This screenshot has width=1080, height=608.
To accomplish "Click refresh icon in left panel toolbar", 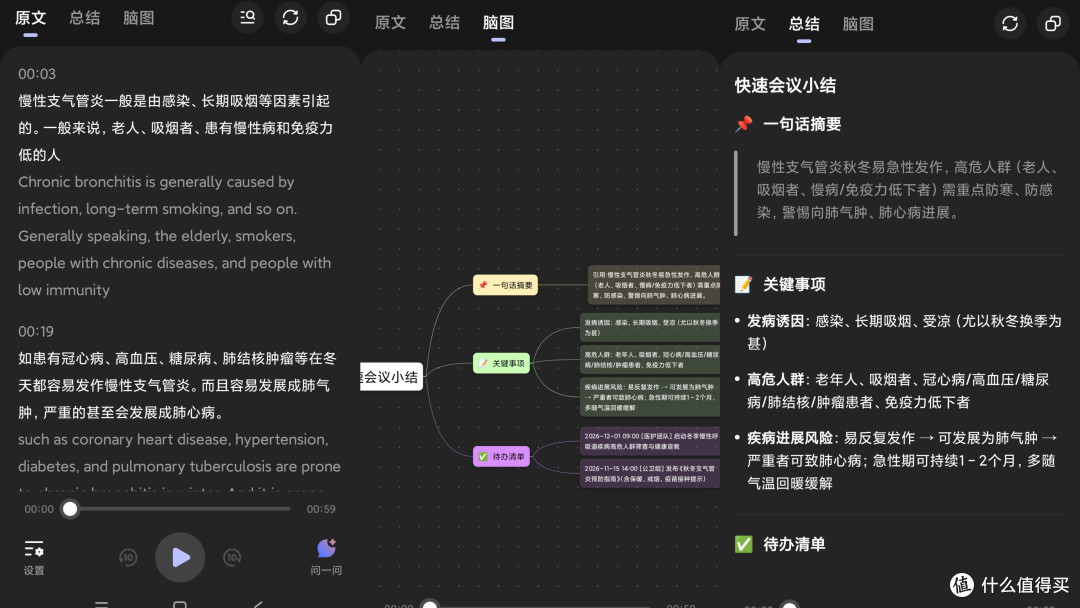I will 290,18.
